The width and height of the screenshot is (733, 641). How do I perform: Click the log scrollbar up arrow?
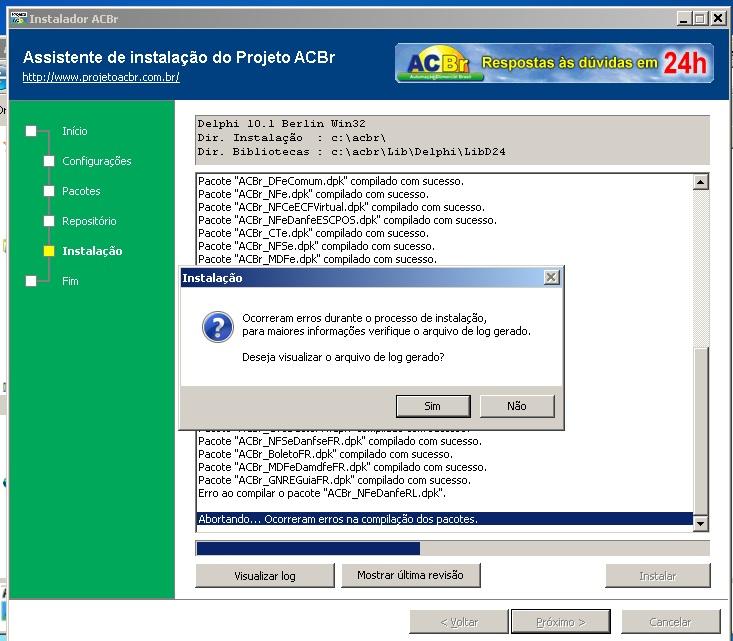coord(700,182)
